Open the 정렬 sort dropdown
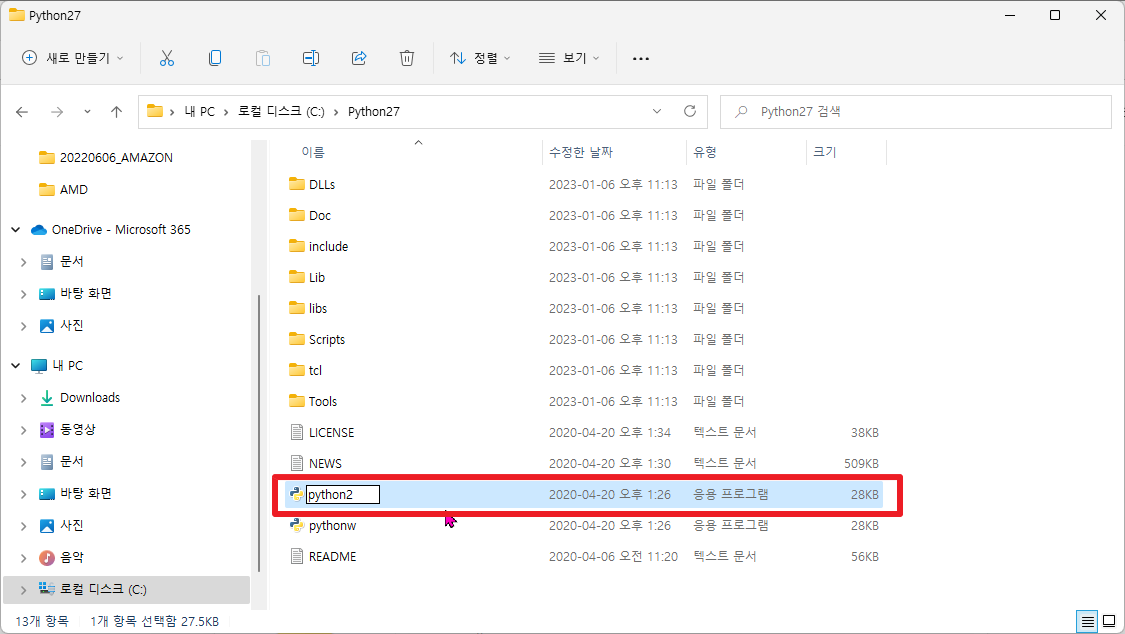The width and height of the screenshot is (1125, 634). pos(480,58)
